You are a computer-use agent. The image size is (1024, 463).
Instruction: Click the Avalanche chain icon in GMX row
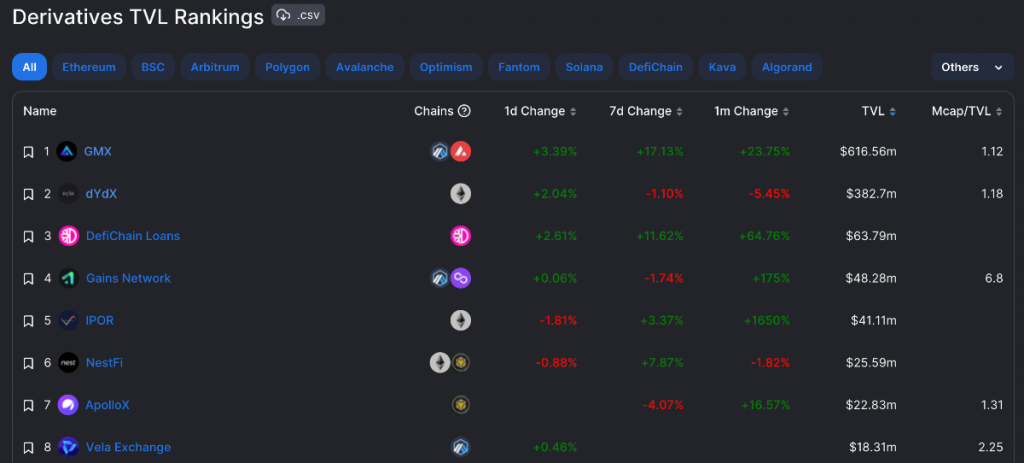460,152
